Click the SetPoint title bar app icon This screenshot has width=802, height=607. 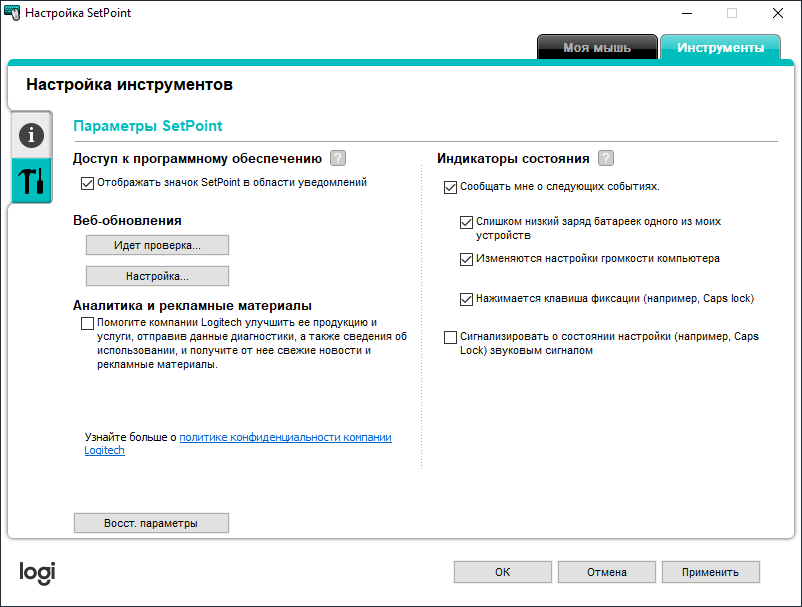pyautogui.click(x=12, y=13)
